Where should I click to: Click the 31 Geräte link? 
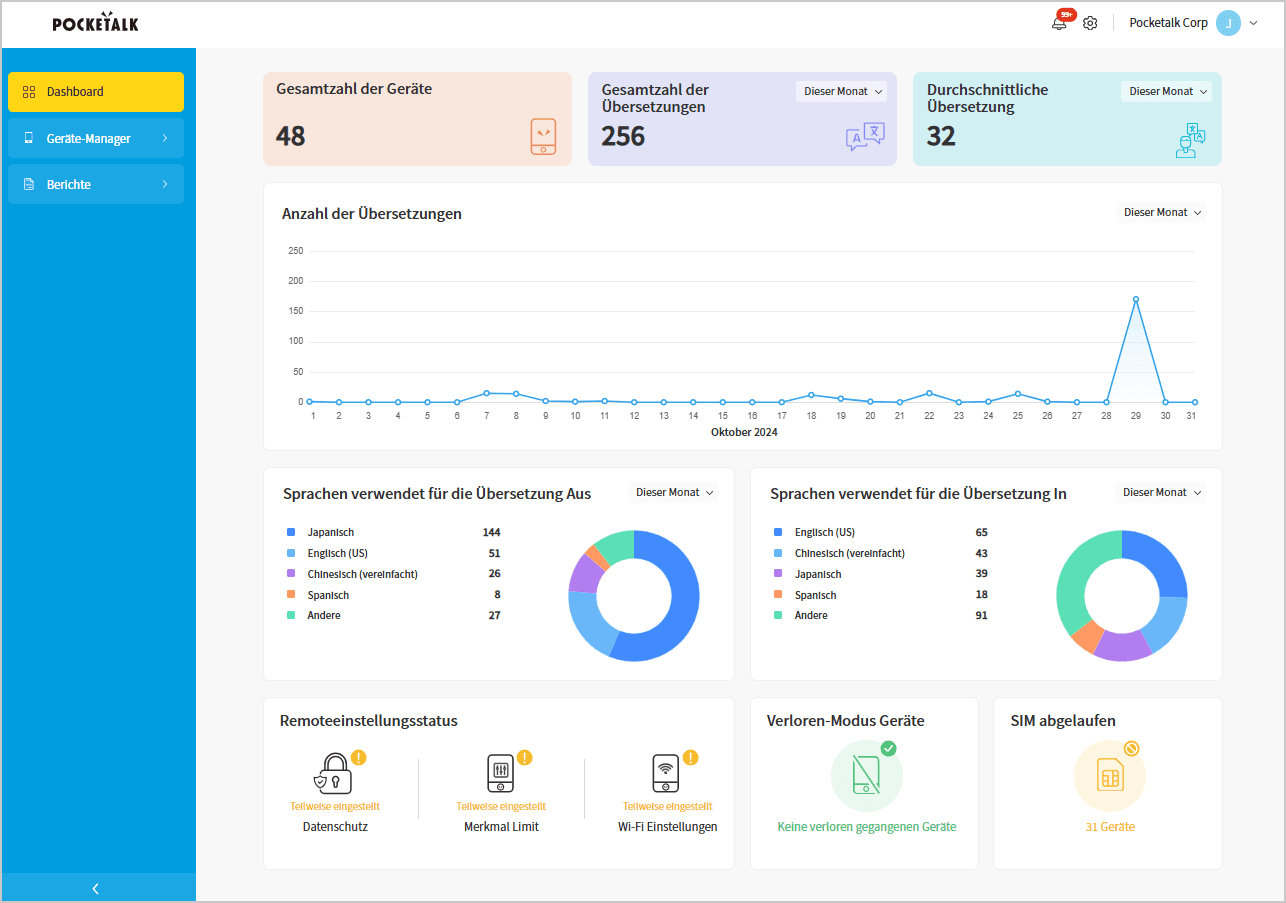coord(1110,827)
